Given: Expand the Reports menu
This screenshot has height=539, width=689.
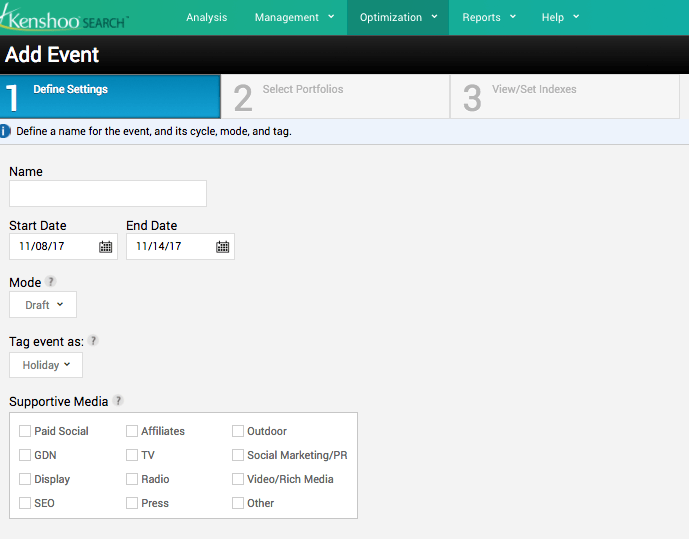Looking at the screenshot, I should [x=489, y=18].
